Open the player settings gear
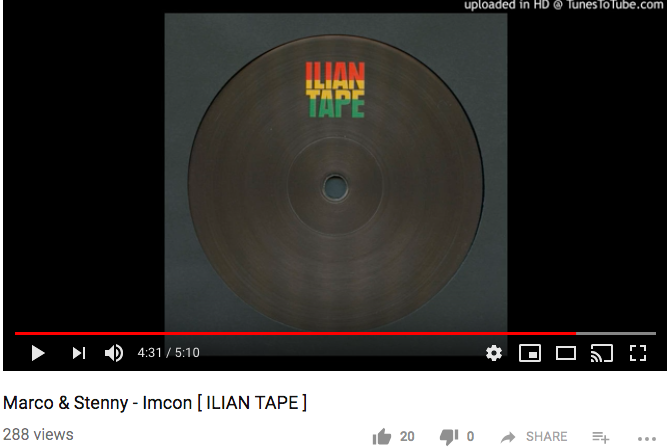Image resolution: width=671 pixels, height=448 pixels. tap(494, 353)
